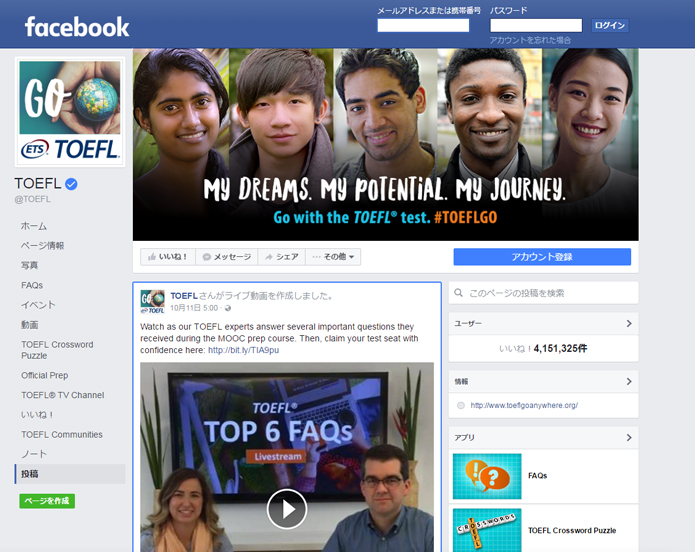Image resolution: width=695 pixels, height=552 pixels.
Task: Open the アカウントを忘れた場合 forgot account link
Action: point(530,40)
